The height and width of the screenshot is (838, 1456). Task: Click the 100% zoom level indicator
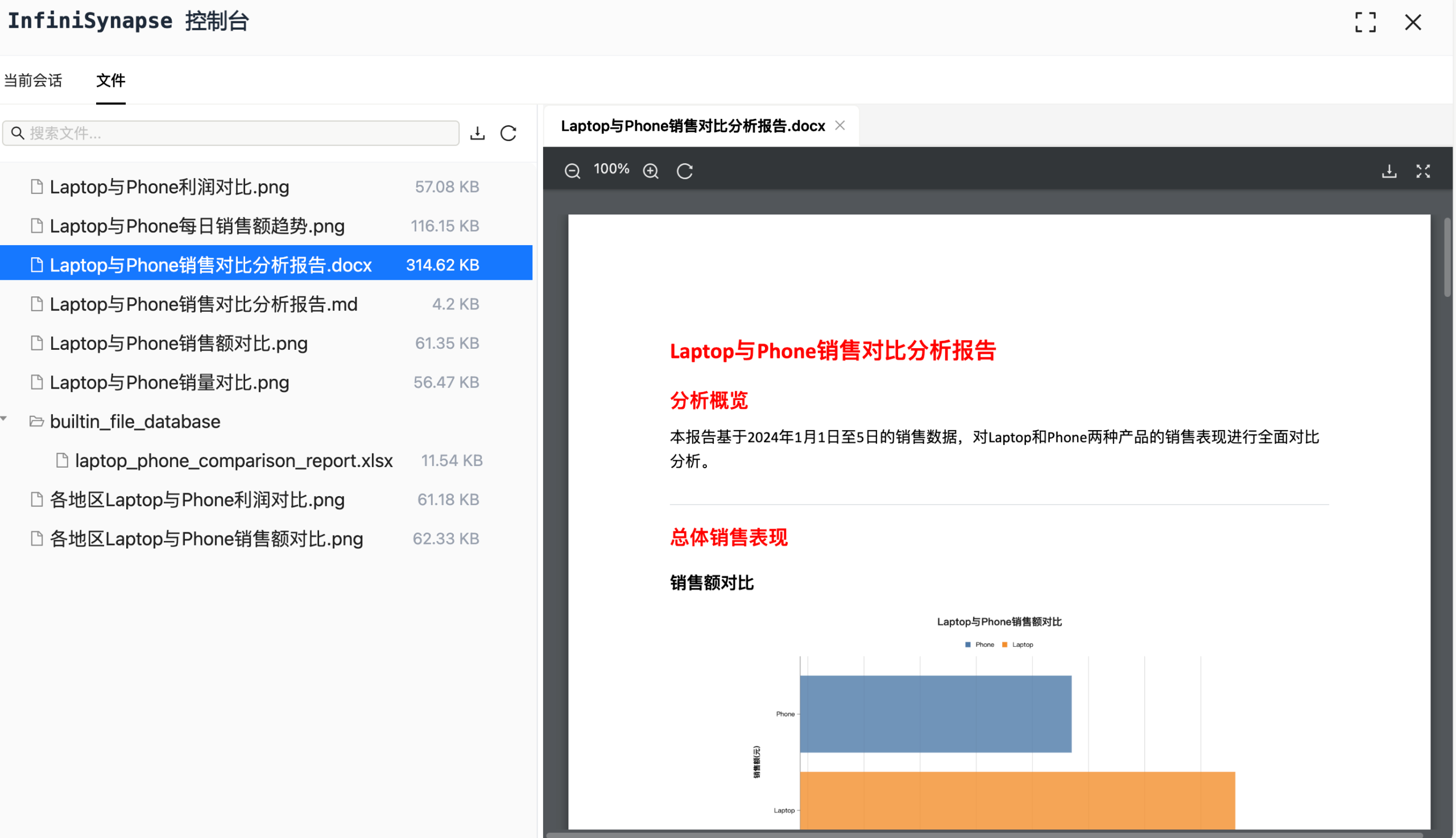point(611,168)
